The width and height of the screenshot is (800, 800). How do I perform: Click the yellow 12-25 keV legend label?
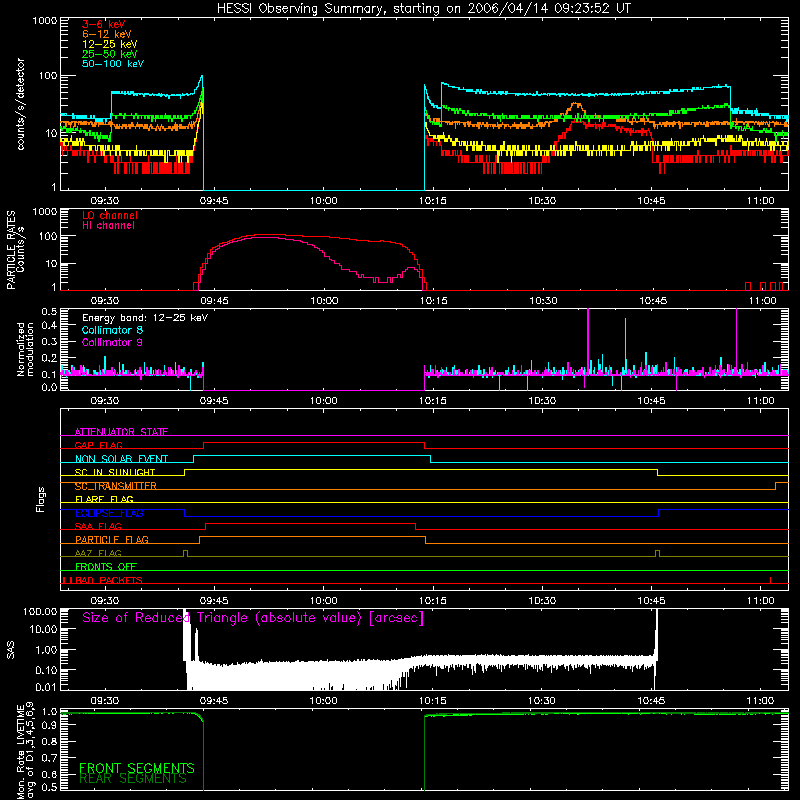[x=109, y=44]
